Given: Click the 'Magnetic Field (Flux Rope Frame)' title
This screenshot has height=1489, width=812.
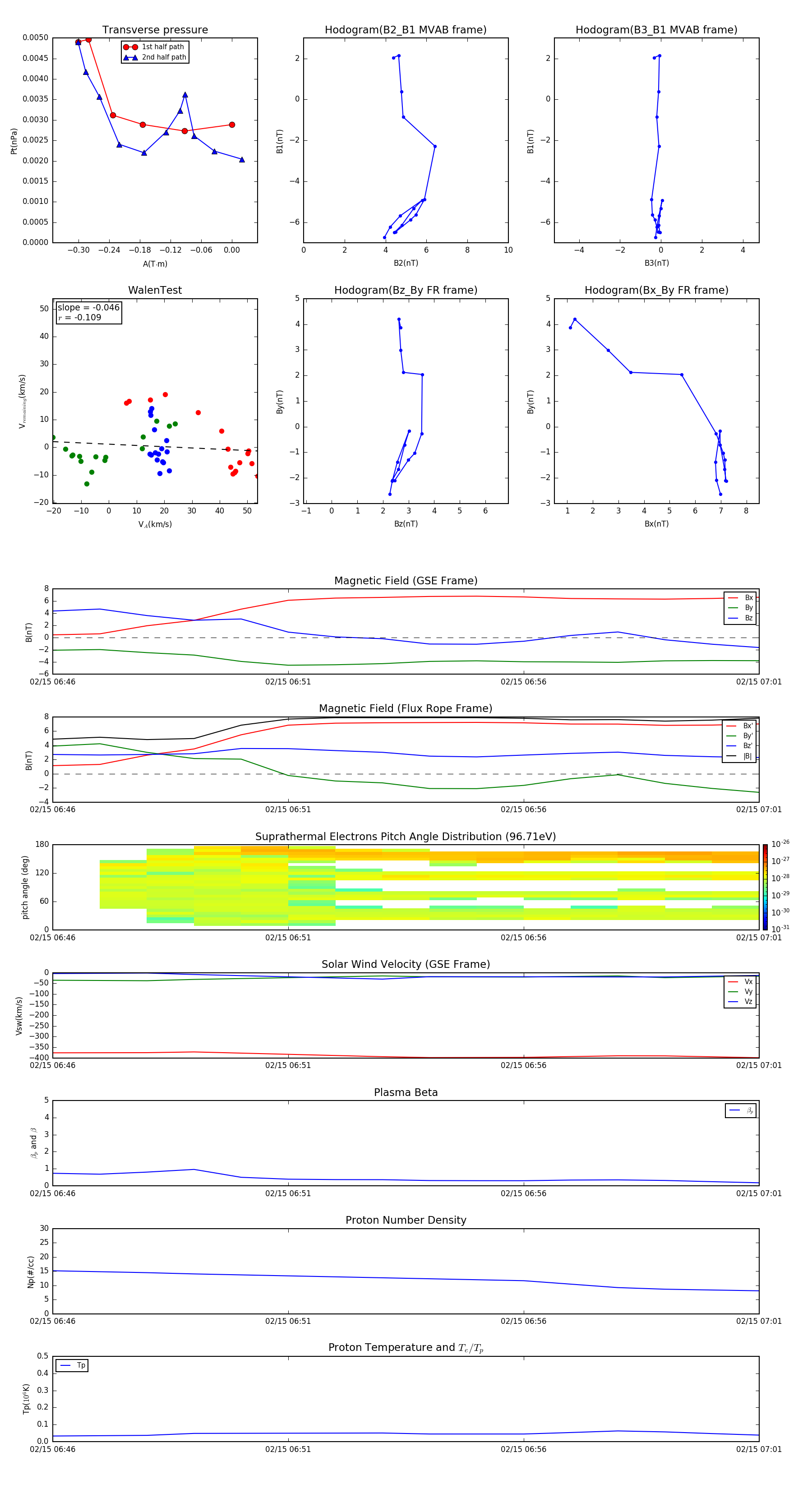Looking at the screenshot, I should (x=406, y=709).
